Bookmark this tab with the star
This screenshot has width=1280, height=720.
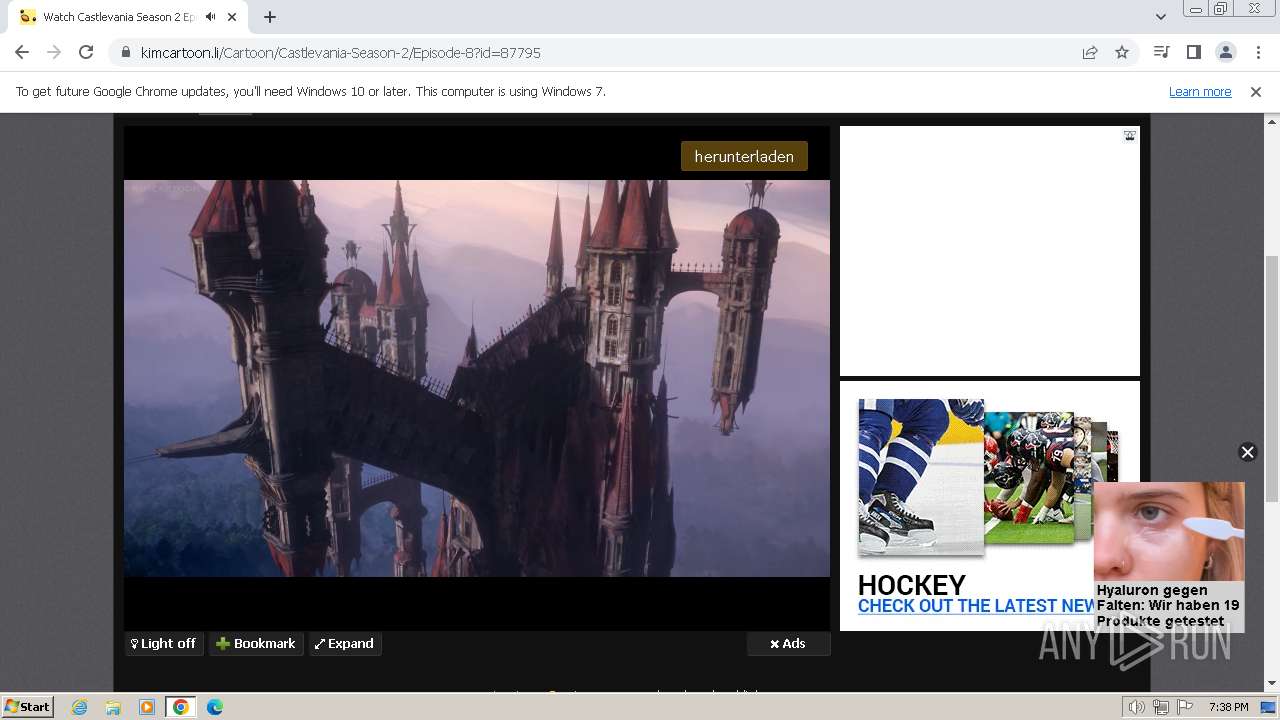point(1122,52)
